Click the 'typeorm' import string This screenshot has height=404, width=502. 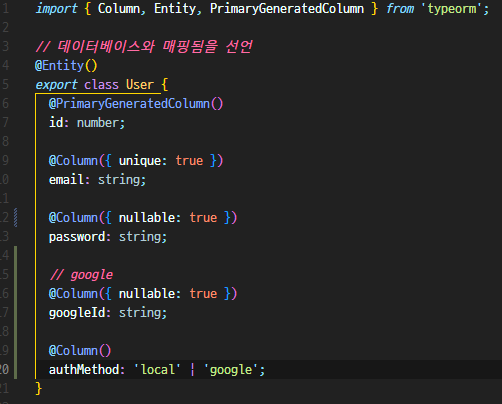tap(452, 9)
